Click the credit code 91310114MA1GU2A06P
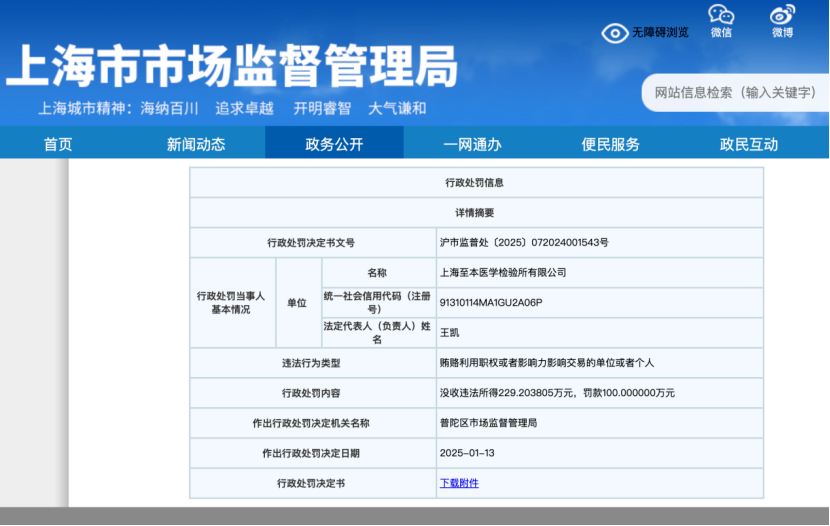Image resolution: width=830 pixels, height=526 pixels. 490,302
